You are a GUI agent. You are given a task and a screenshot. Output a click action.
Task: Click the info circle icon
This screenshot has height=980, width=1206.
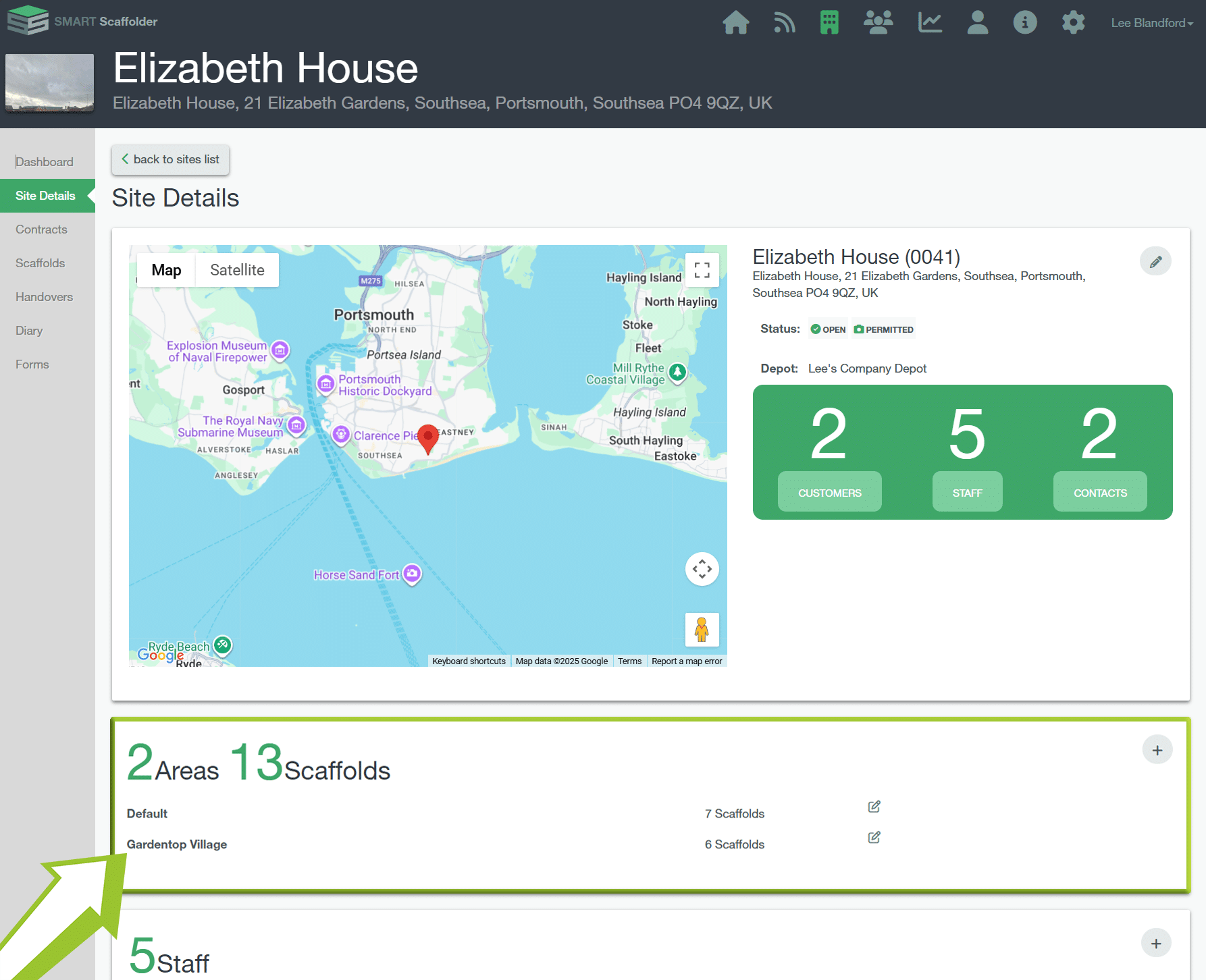pyautogui.click(x=1024, y=22)
